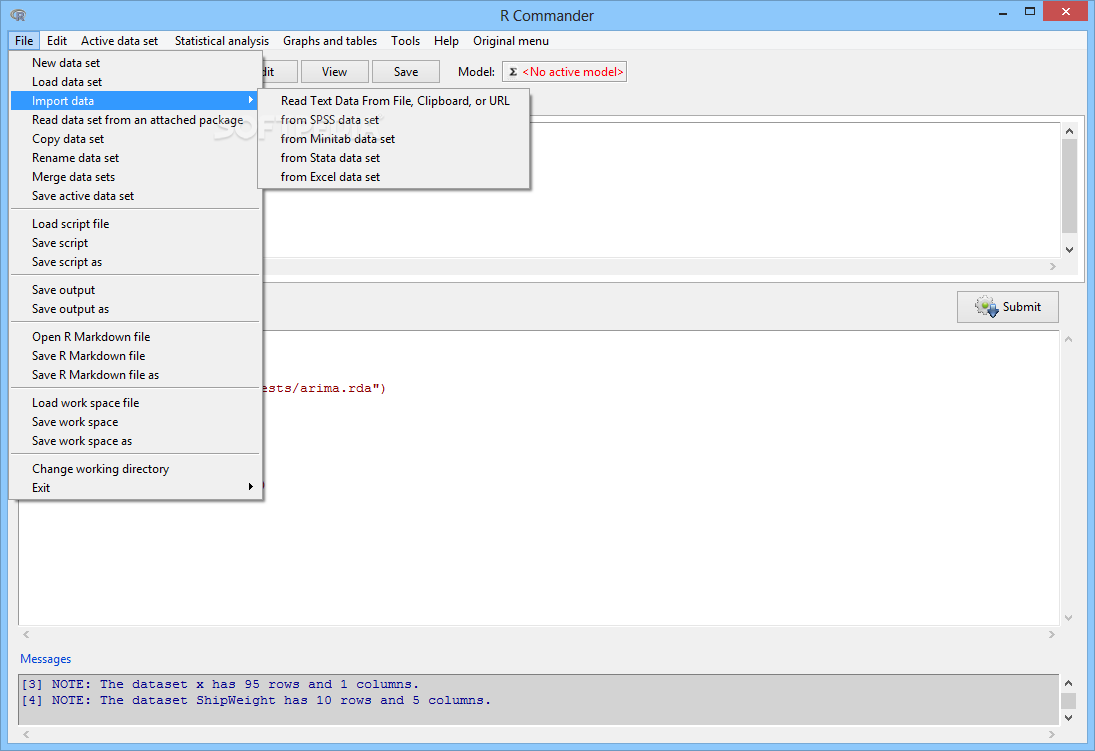Click down arrow of Messages scrollbar

tap(1068, 717)
